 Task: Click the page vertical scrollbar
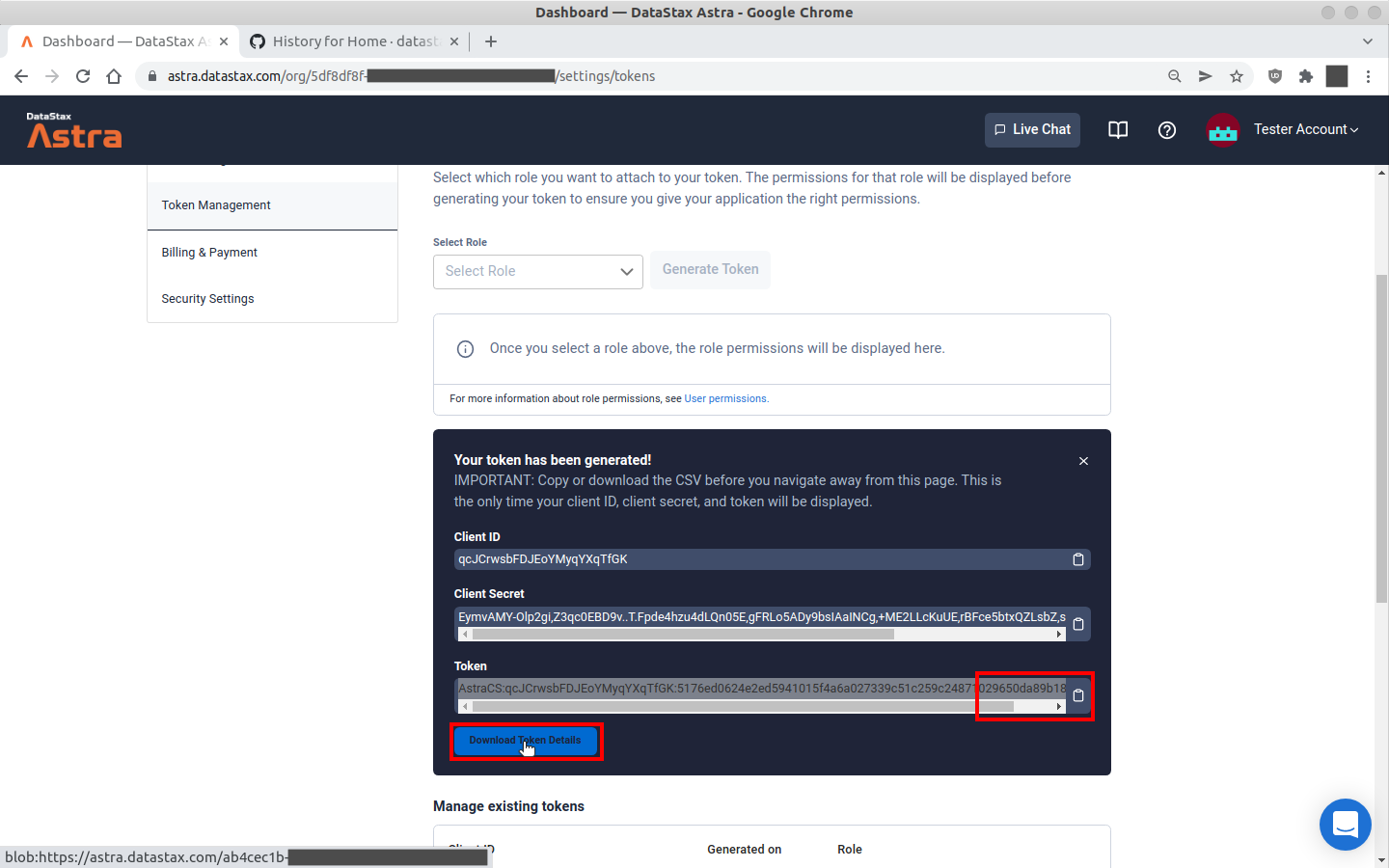pos(1381,439)
